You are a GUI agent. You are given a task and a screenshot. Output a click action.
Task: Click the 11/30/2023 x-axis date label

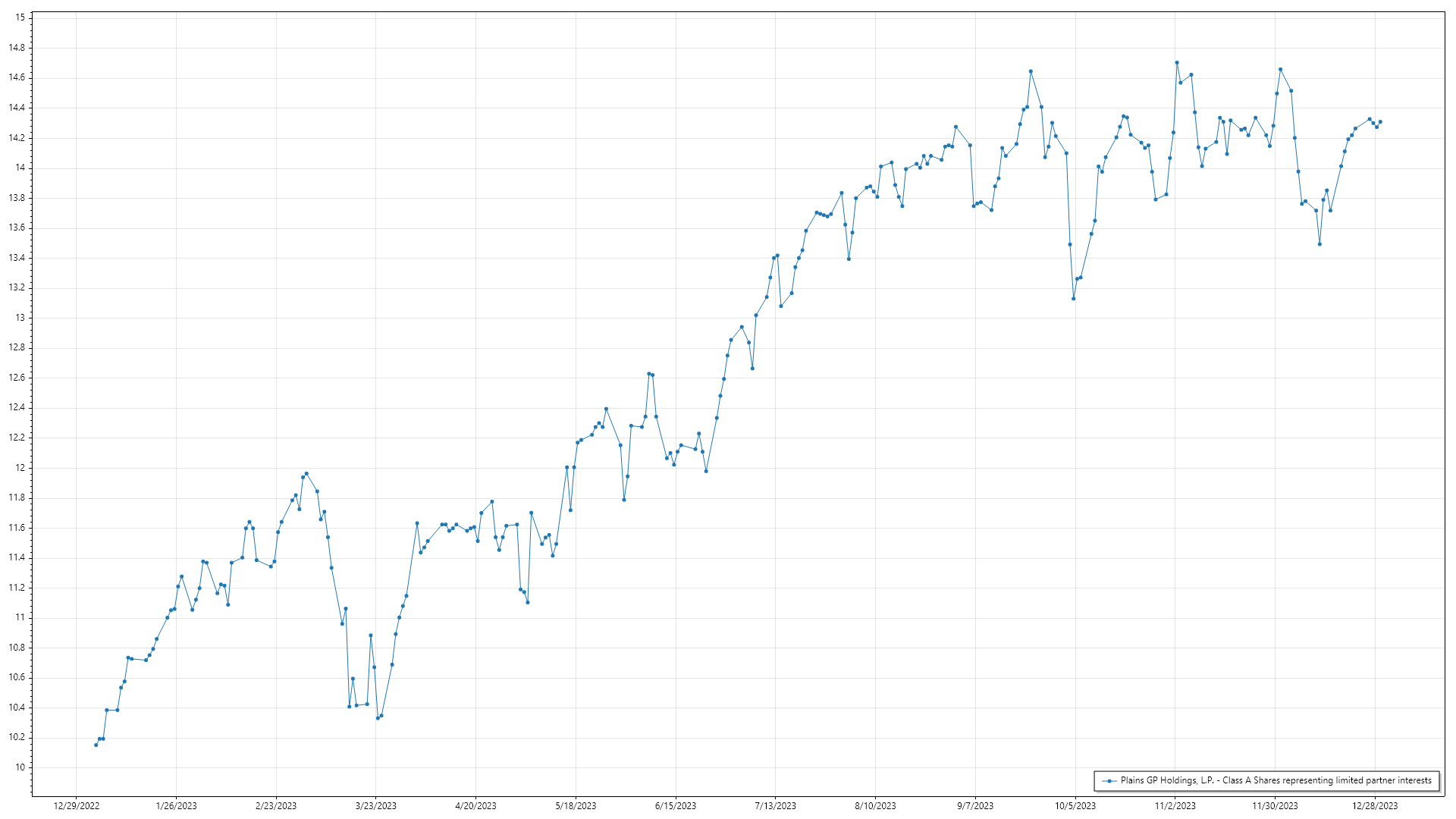coord(1275,805)
